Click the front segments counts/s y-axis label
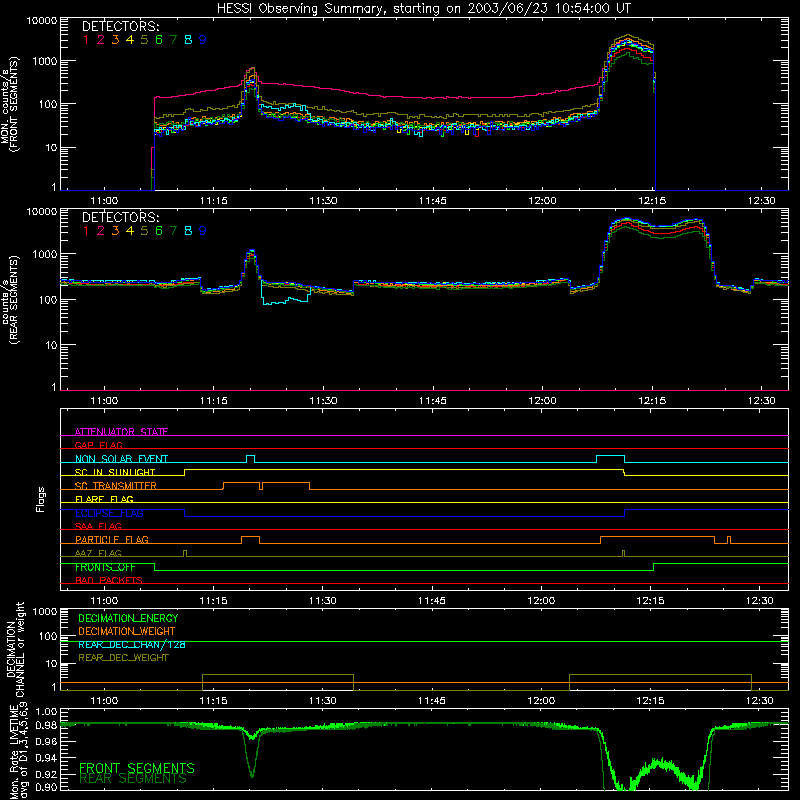The width and height of the screenshot is (800, 800). click(x=9, y=104)
